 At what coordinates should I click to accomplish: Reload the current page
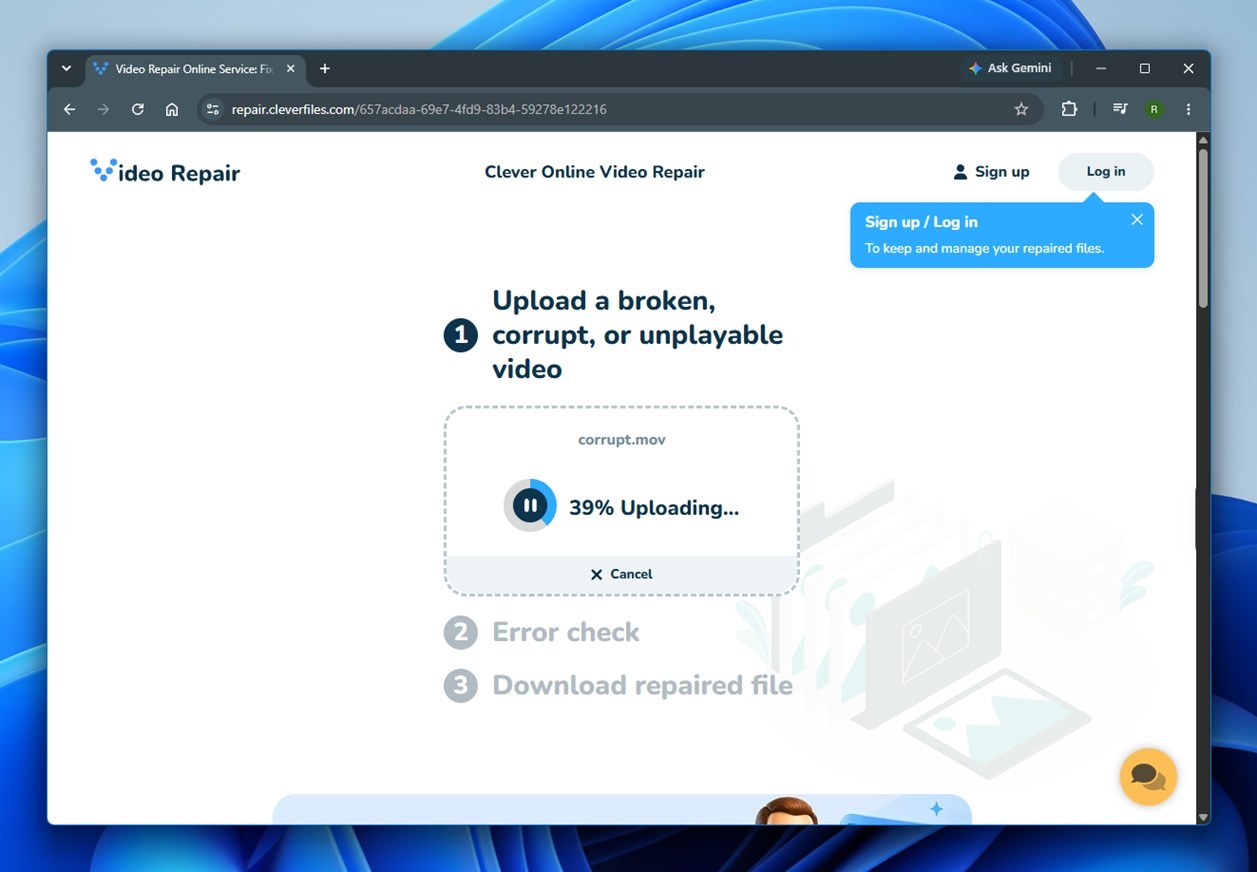click(138, 109)
